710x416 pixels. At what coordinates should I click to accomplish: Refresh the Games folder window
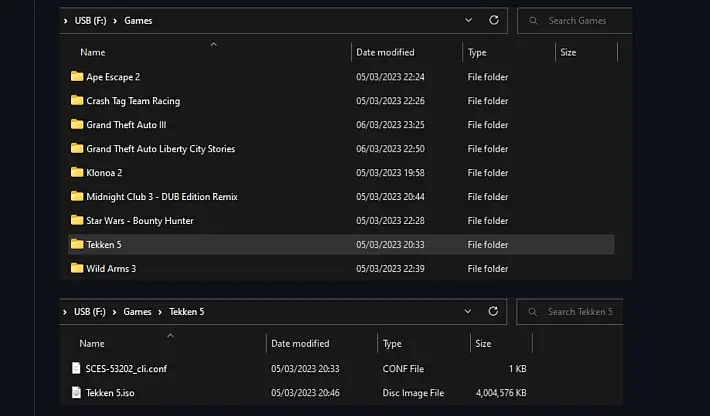(494, 20)
